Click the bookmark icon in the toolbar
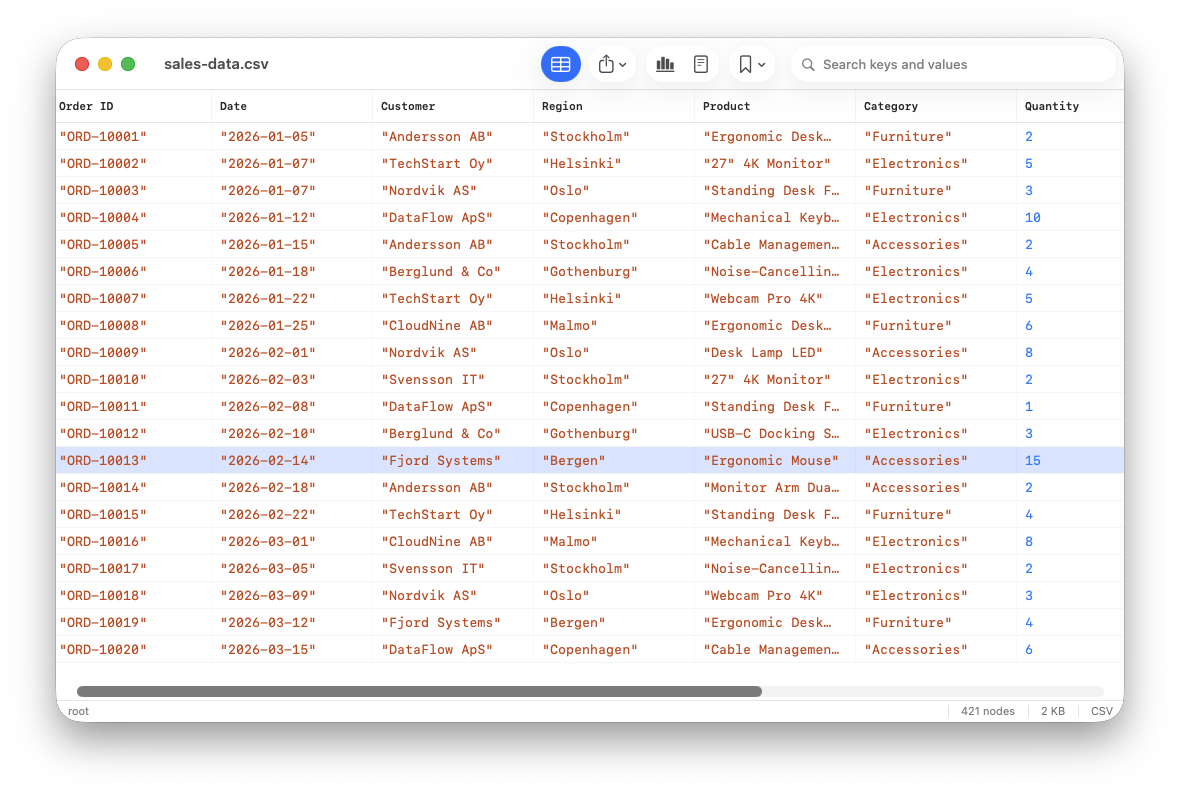1180x796 pixels. tap(745, 63)
